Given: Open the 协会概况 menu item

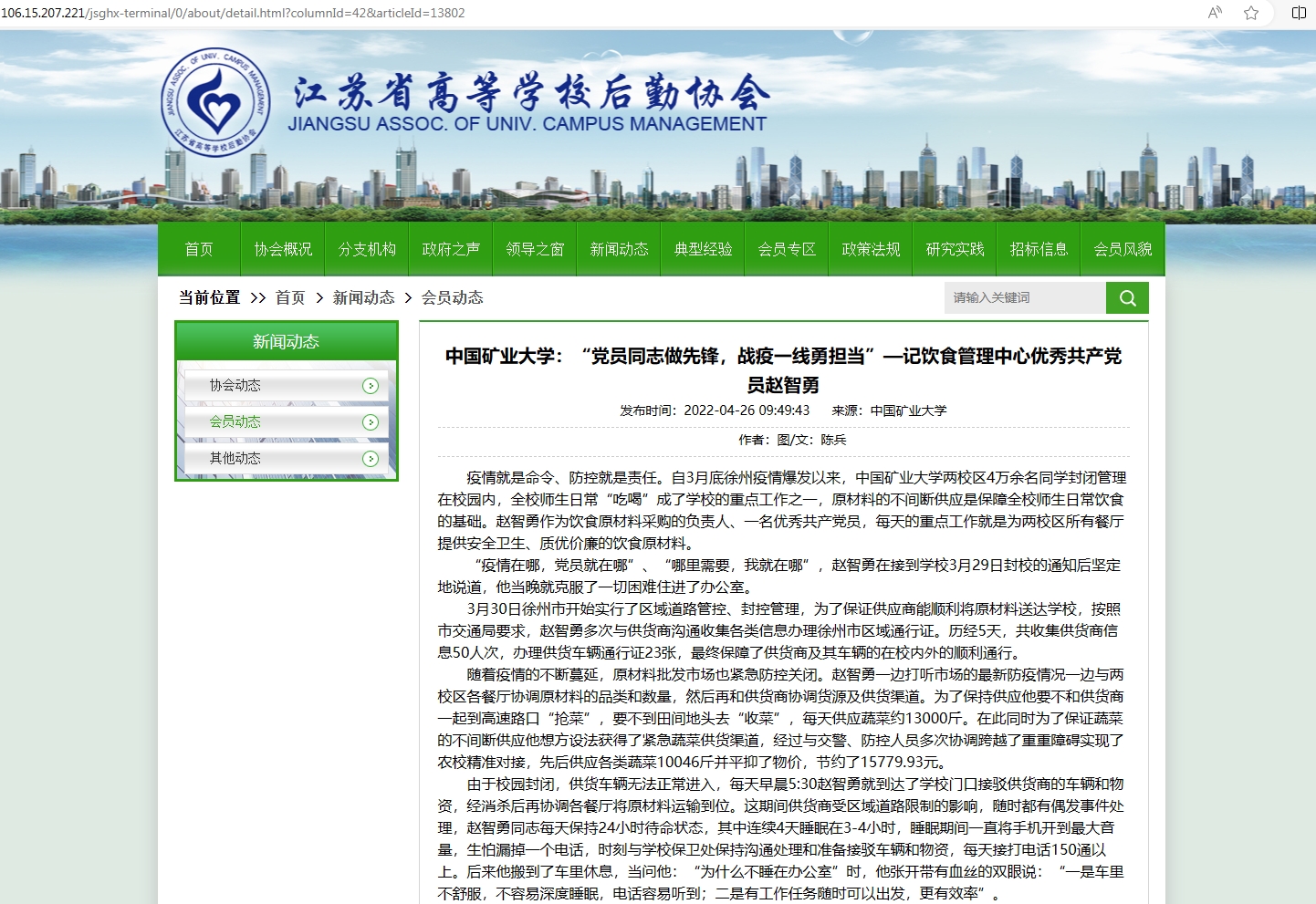Looking at the screenshot, I should click(283, 249).
